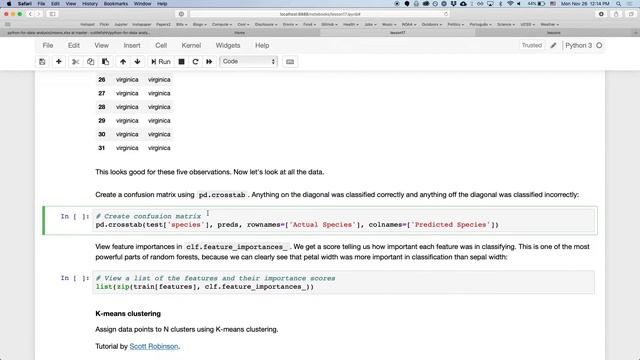Expand the Weather bookmarks folder
The width and height of the screenshot is (640, 360).
click(549, 24)
